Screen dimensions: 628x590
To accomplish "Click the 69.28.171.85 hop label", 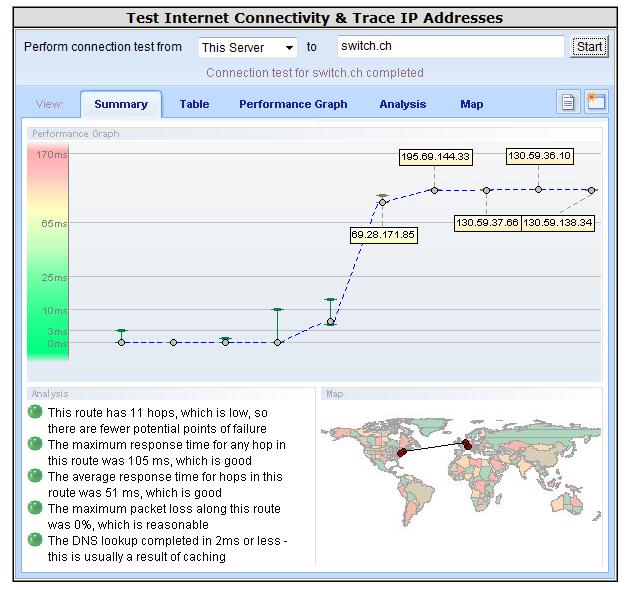I will (383, 235).
